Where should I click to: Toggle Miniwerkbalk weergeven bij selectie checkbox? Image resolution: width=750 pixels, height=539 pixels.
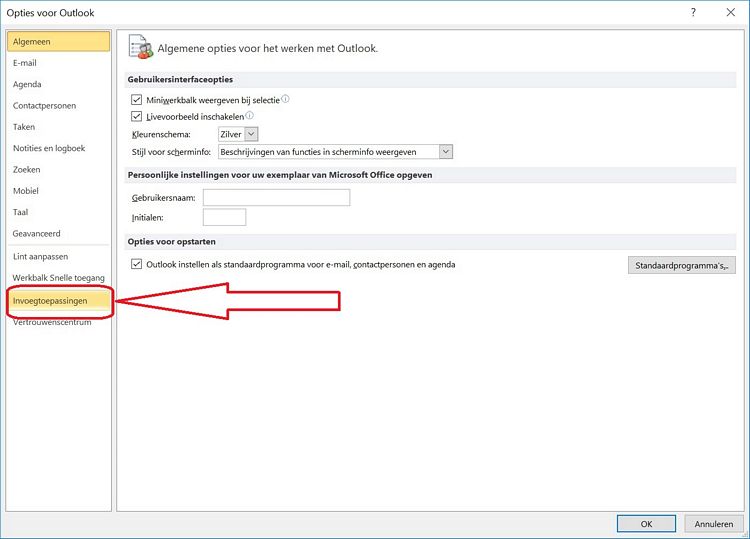click(x=136, y=99)
